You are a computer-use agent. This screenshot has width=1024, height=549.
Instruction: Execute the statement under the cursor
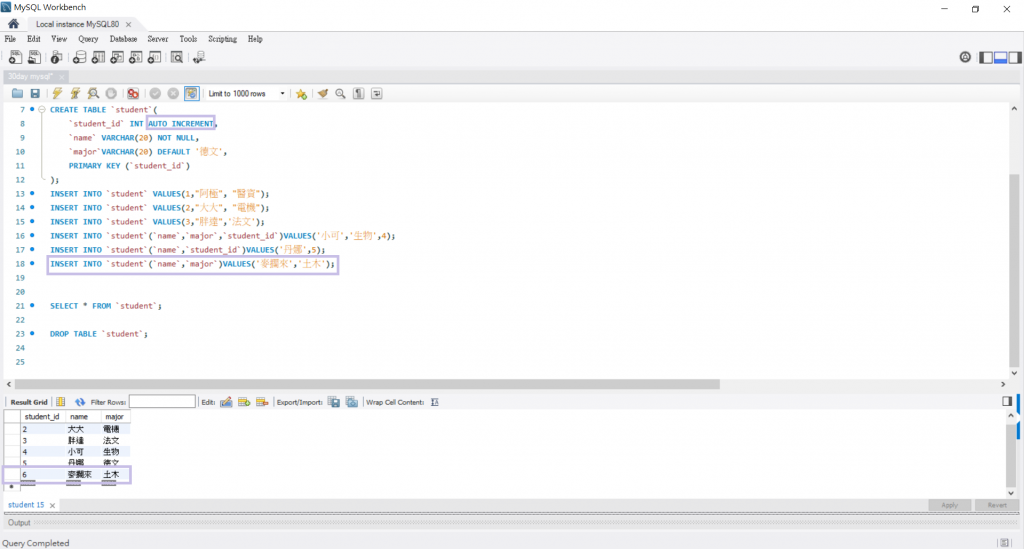(76, 93)
